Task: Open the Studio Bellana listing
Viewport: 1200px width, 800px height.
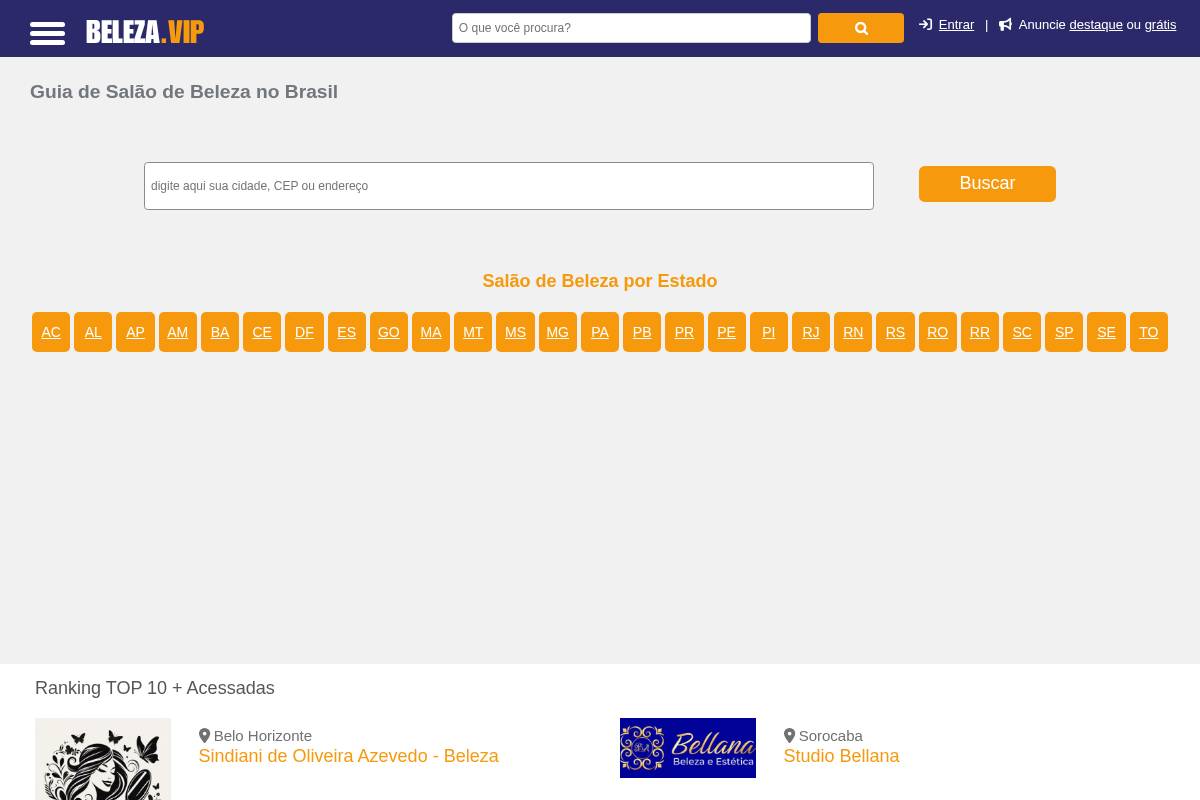Action: pyautogui.click(x=841, y=756)
